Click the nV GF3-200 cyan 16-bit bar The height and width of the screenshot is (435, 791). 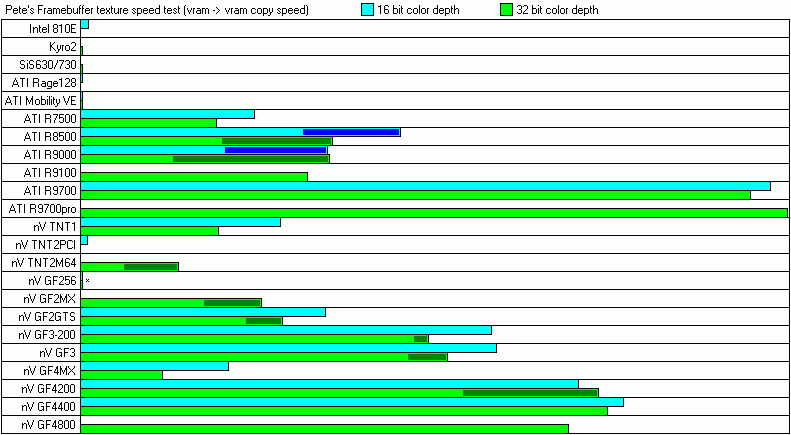(286, 330)
